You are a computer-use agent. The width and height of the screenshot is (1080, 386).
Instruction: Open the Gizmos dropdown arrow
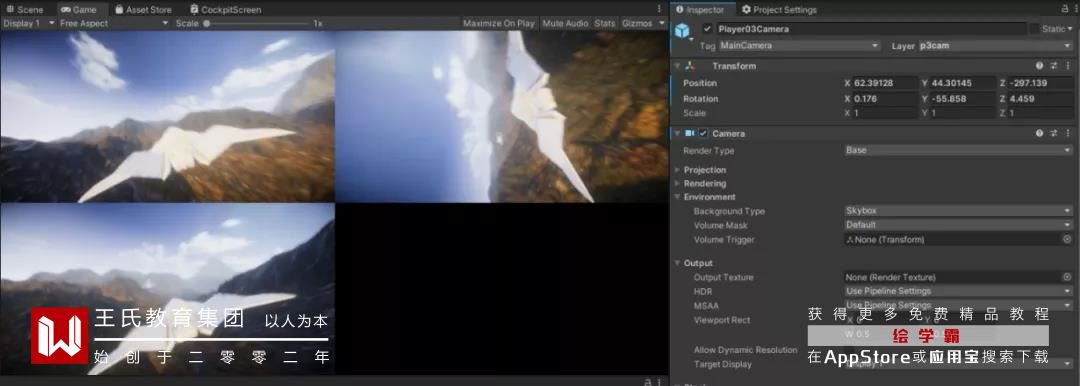coord(662,23)
